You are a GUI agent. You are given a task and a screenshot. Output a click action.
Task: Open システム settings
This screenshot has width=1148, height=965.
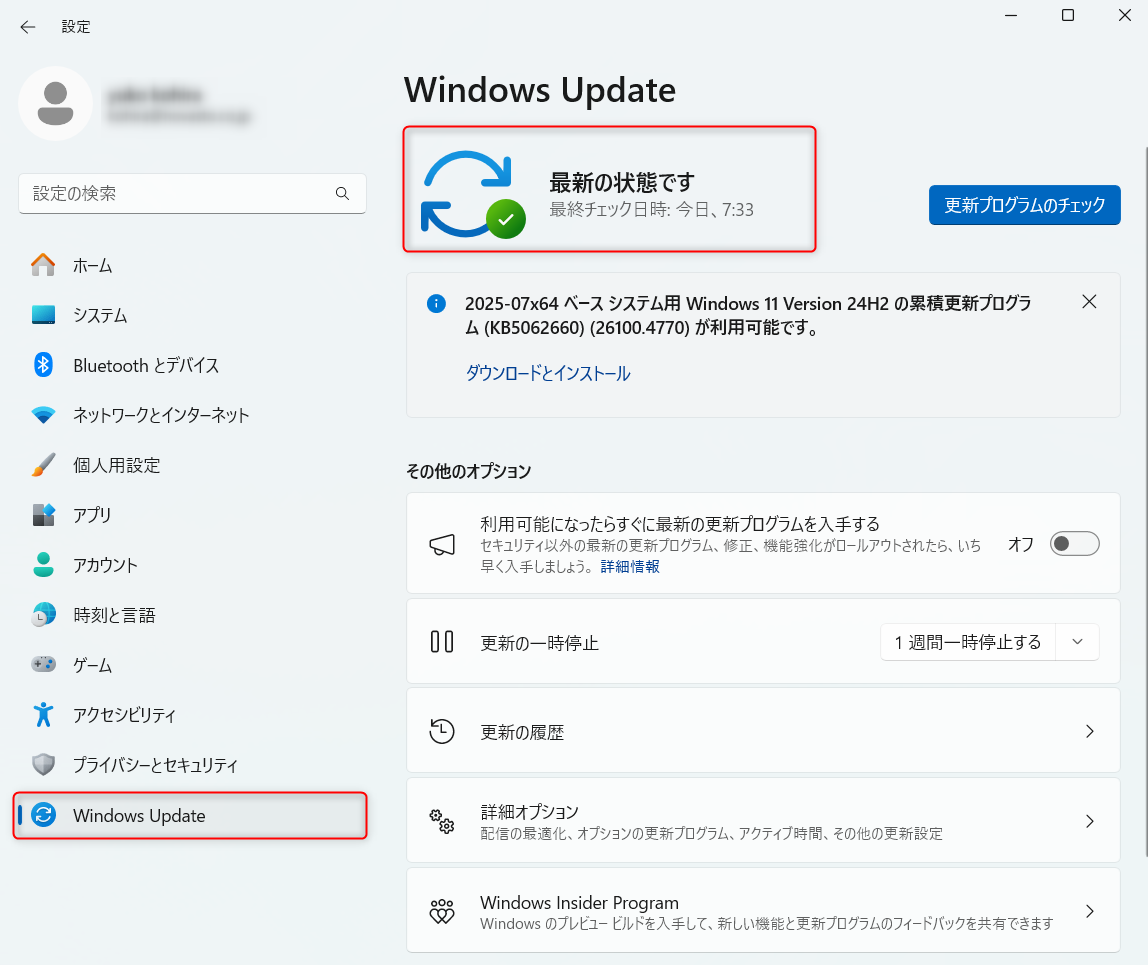pos(190,315)
